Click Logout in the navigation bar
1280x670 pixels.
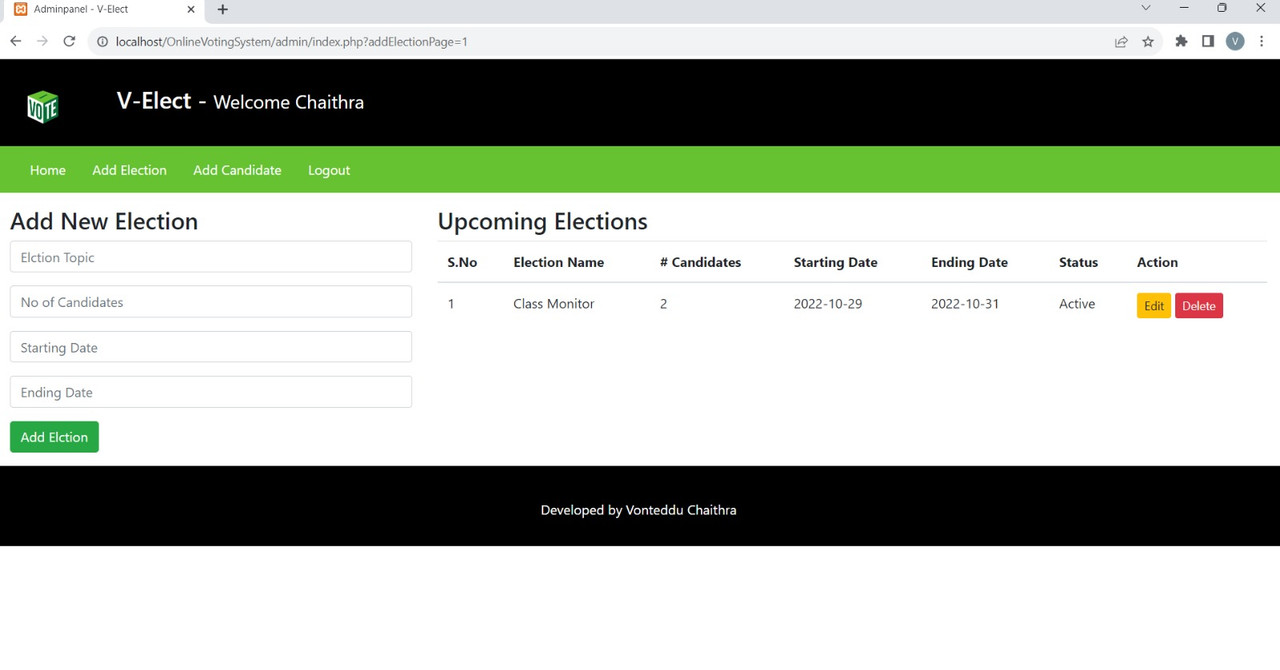point(329,170)
